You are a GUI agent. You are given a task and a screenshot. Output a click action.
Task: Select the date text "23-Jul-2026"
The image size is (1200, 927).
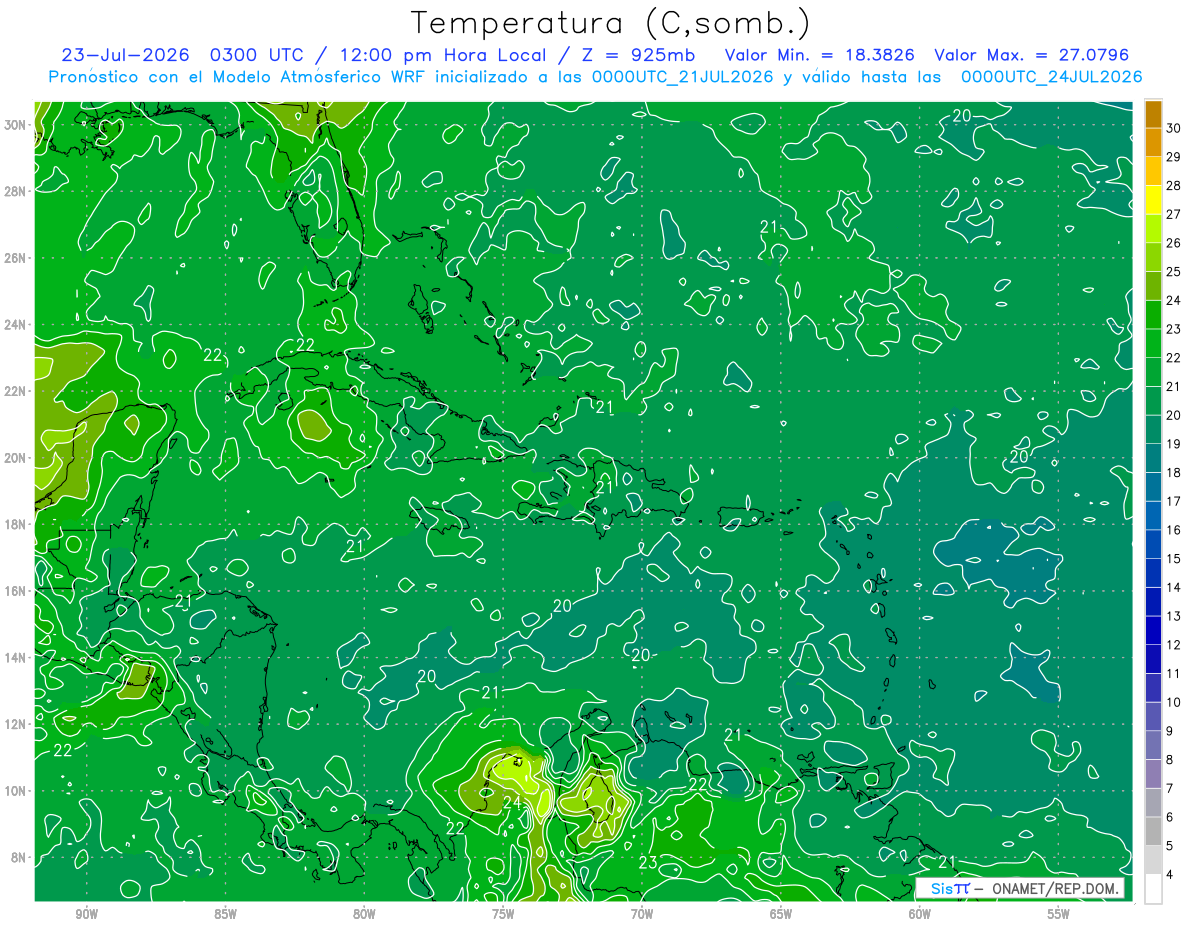click(125, 55)
